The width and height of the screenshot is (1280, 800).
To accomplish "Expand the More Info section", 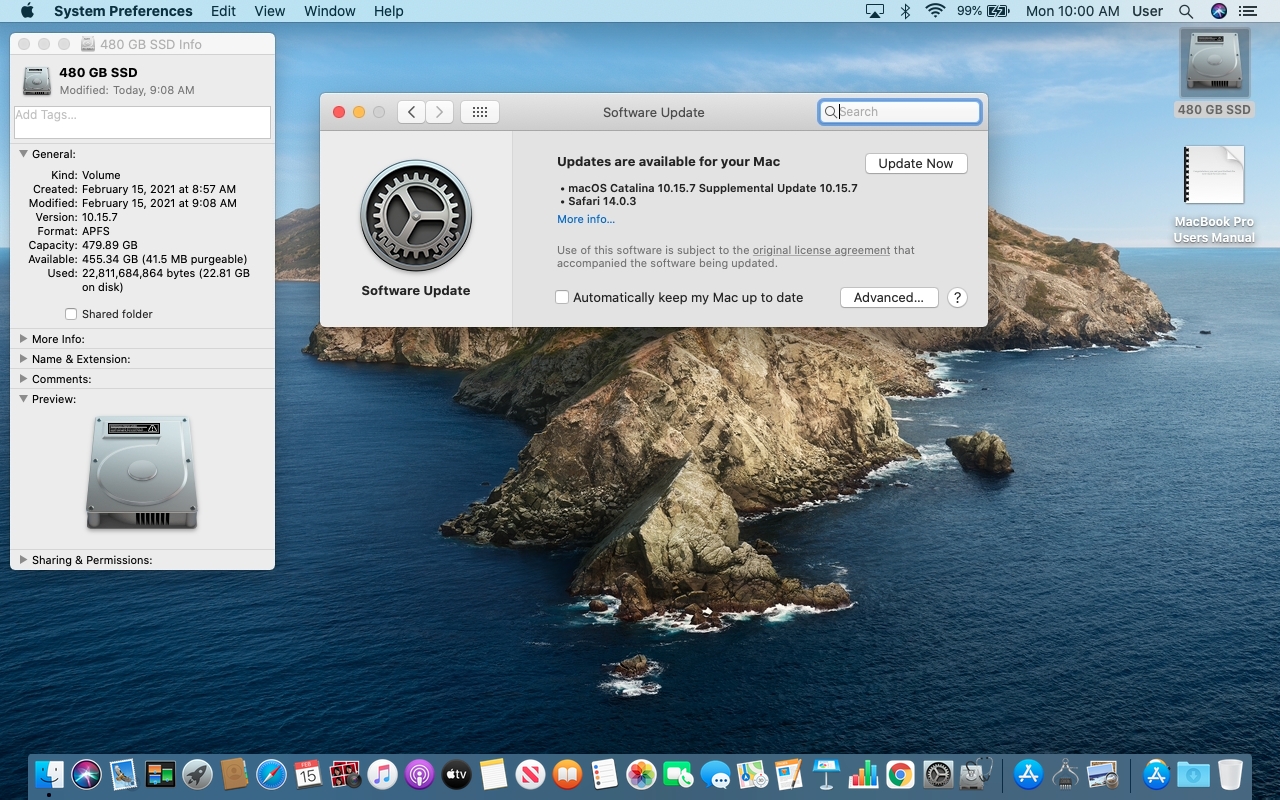I will [x=23, y=339].
